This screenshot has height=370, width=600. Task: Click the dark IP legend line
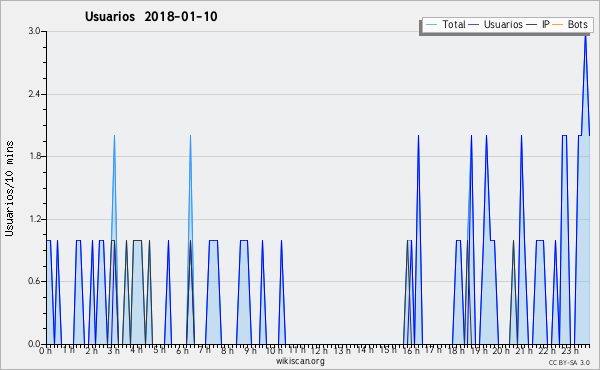[532, 25]
